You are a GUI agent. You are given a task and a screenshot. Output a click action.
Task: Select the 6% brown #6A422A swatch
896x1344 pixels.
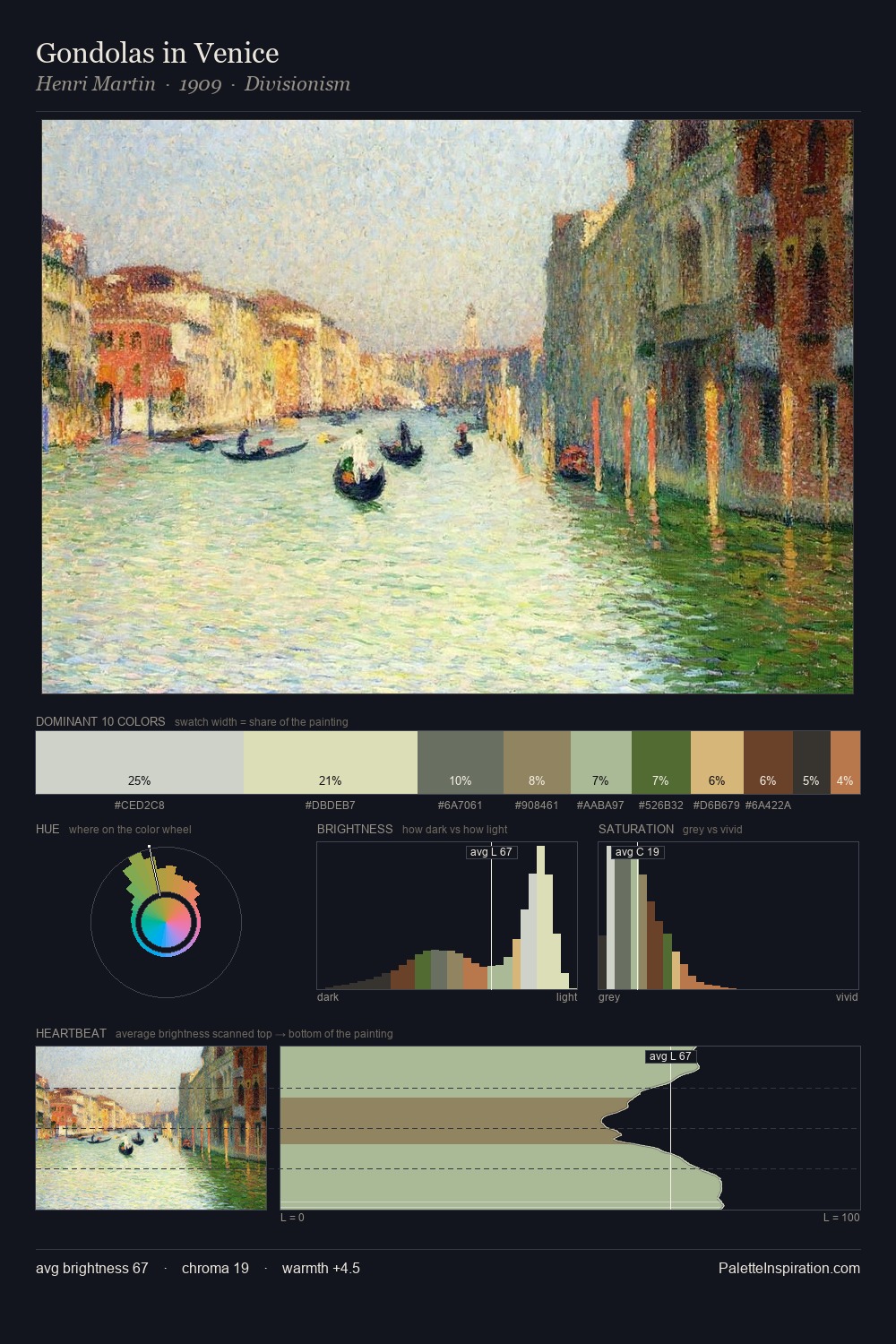pyautogui.click(x=768, y=762)
